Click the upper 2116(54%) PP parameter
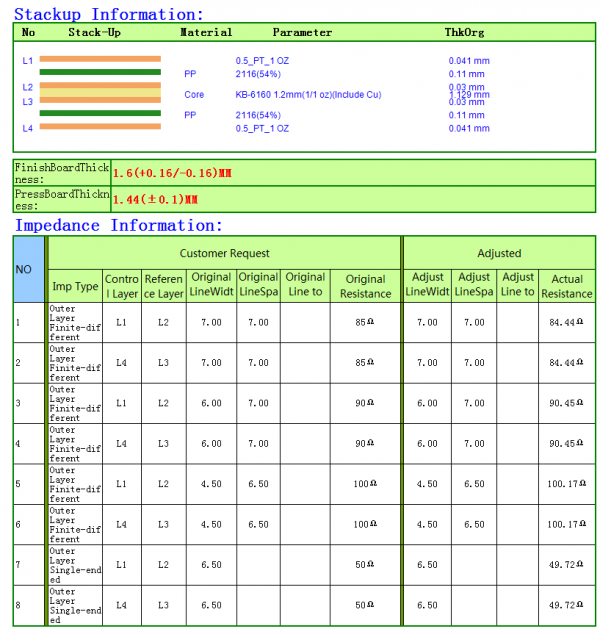Image resolution: width=600 pixels, height=637 pixels. tap(258, 74)
